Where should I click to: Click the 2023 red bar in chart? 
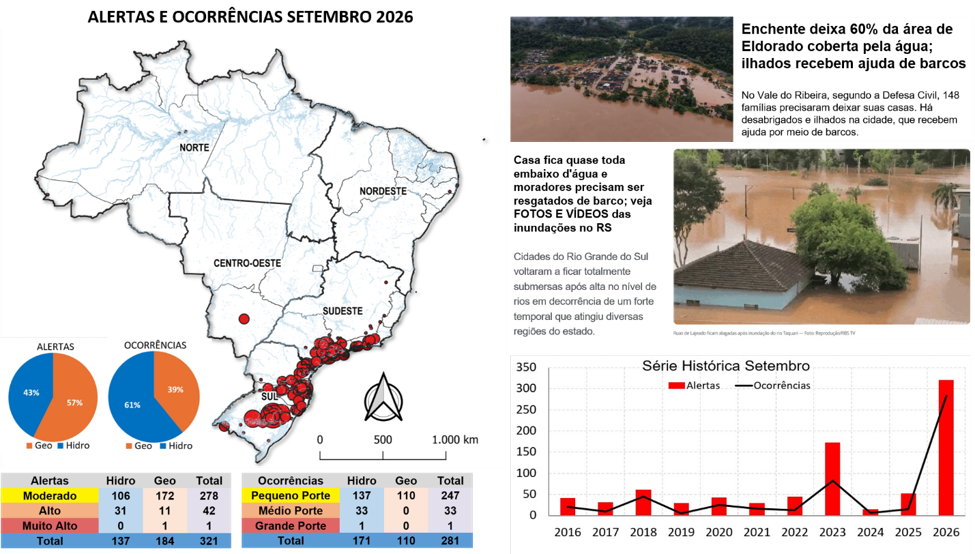[832, 479]
